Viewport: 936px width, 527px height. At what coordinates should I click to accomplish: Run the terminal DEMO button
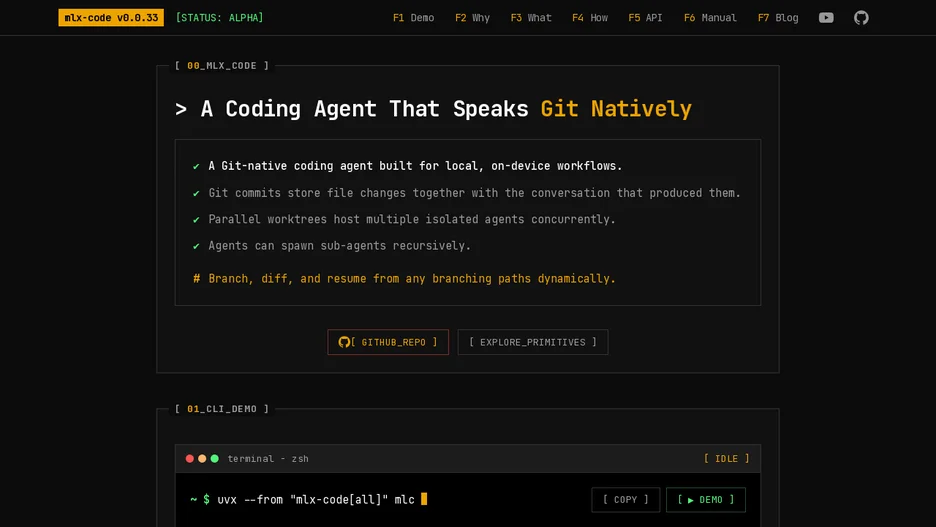point(706,500)
